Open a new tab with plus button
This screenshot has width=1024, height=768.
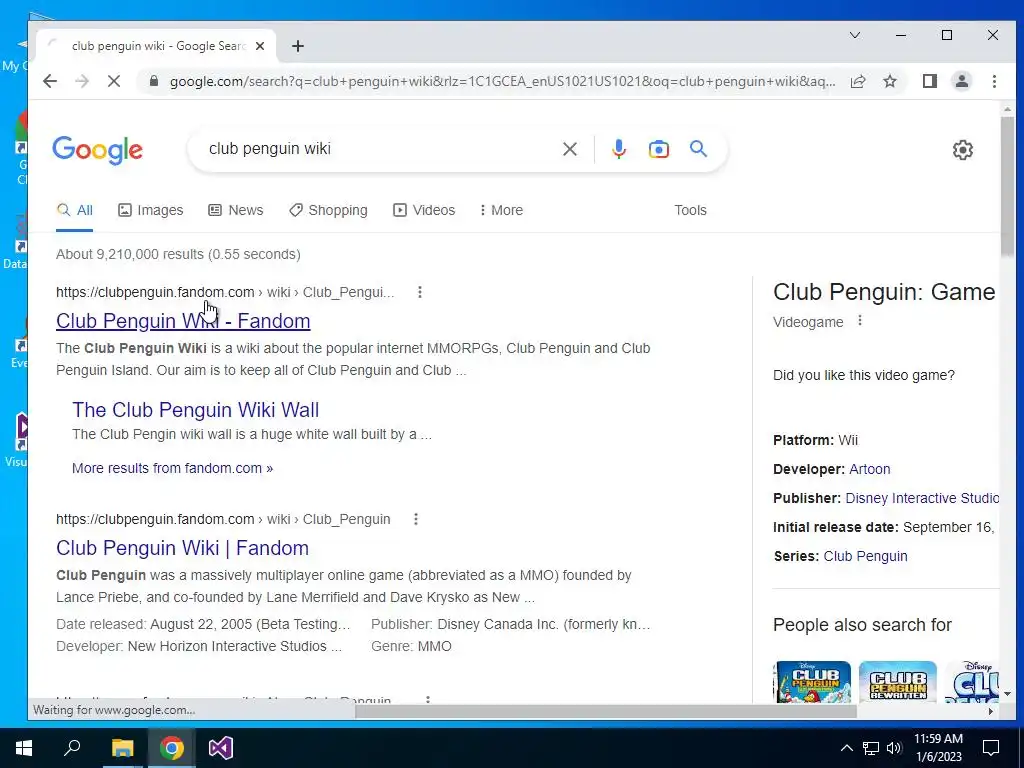click(298, 46)
